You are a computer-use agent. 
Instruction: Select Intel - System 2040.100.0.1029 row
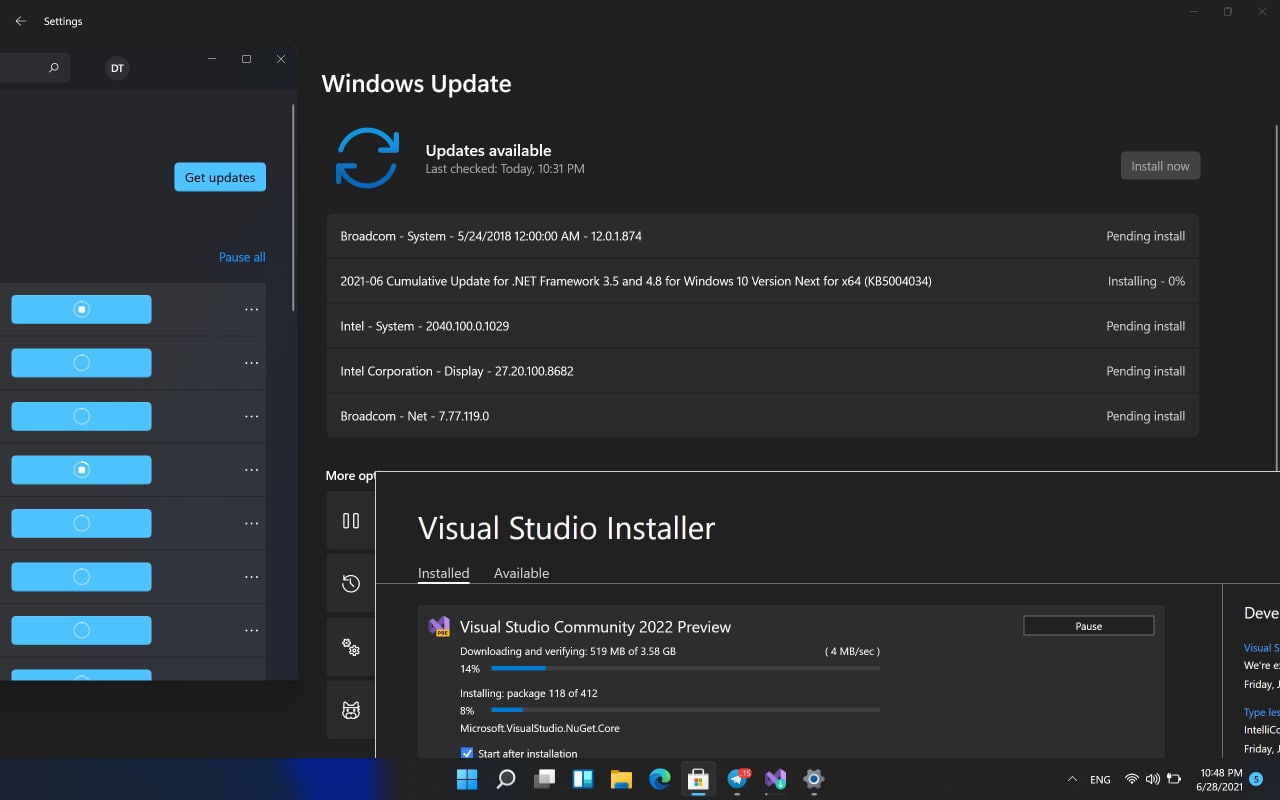(762, 326)
